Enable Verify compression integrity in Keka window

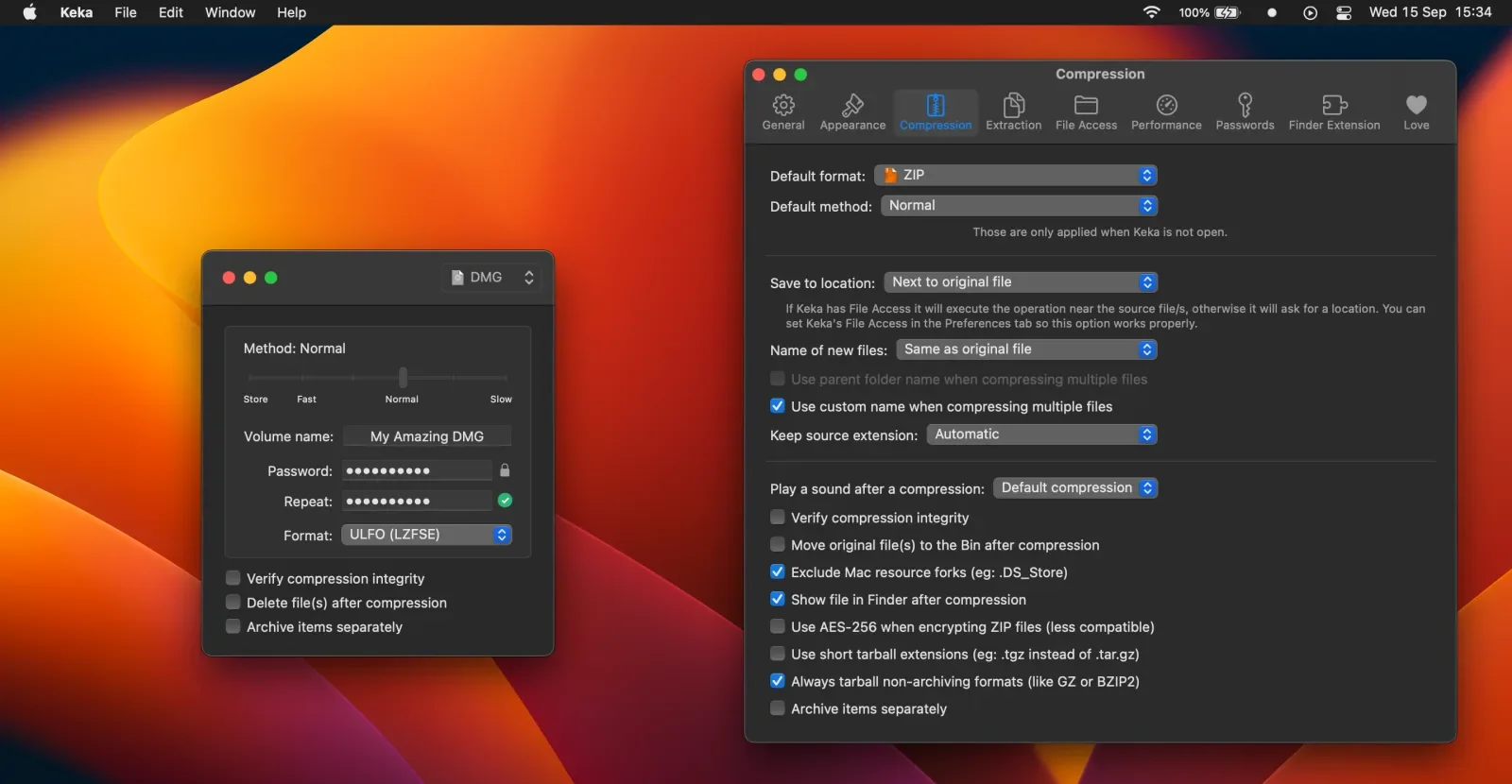(x=232, y=578)
